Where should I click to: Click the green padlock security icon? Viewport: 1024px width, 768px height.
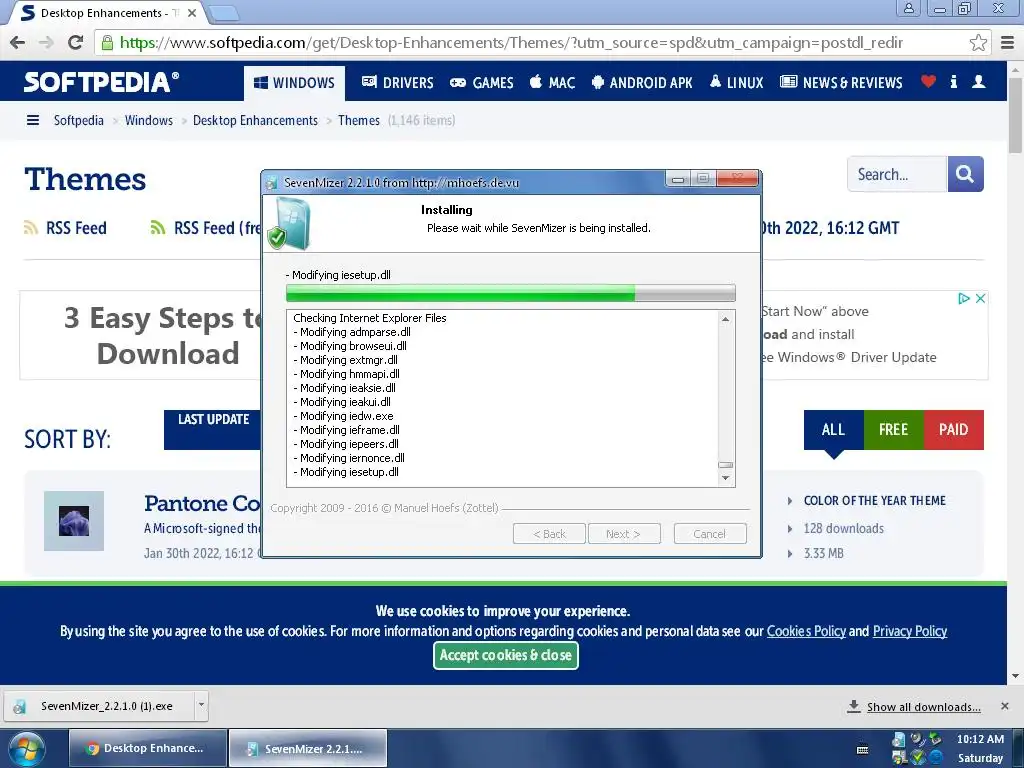tap(107, 43)
